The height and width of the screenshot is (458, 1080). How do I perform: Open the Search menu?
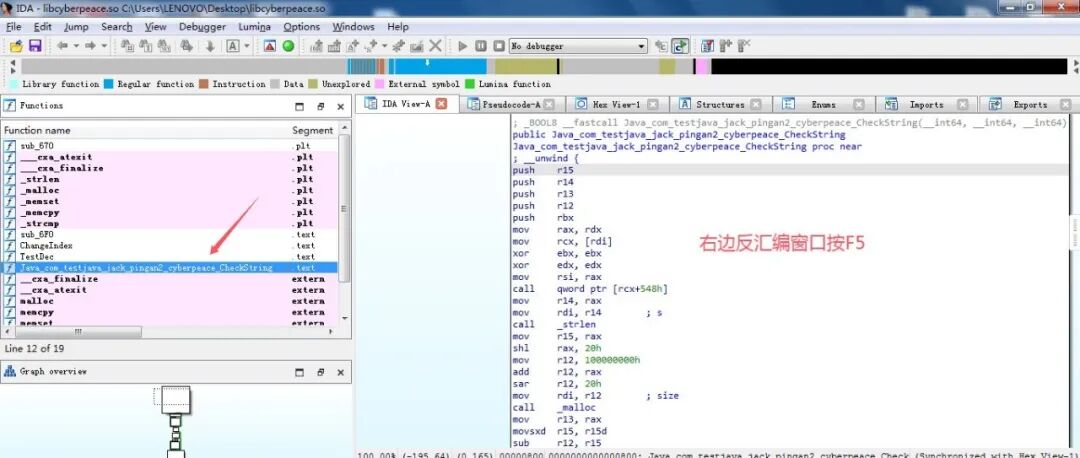(x=116, y=27)
